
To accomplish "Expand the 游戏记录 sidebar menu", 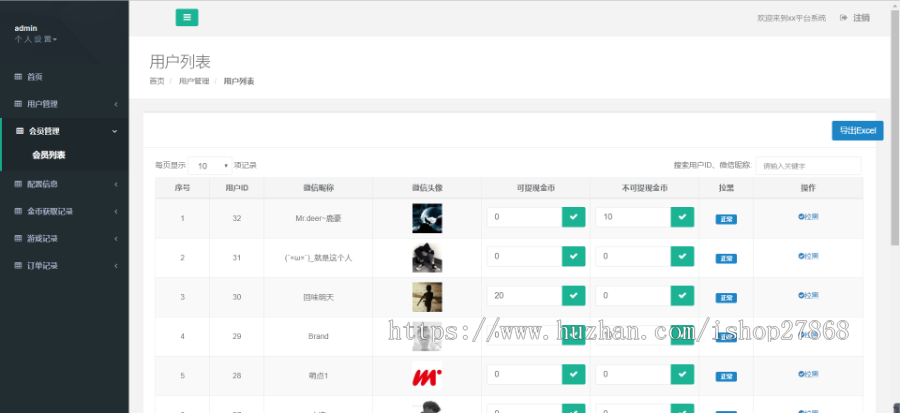I will 64,238.
